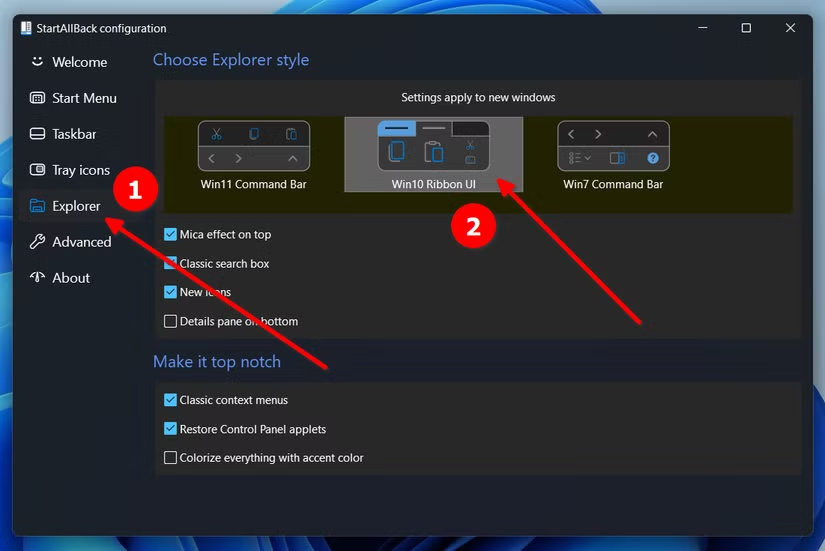Click the Explorer folder icon

pyautogui.click(x=37, y=206)
